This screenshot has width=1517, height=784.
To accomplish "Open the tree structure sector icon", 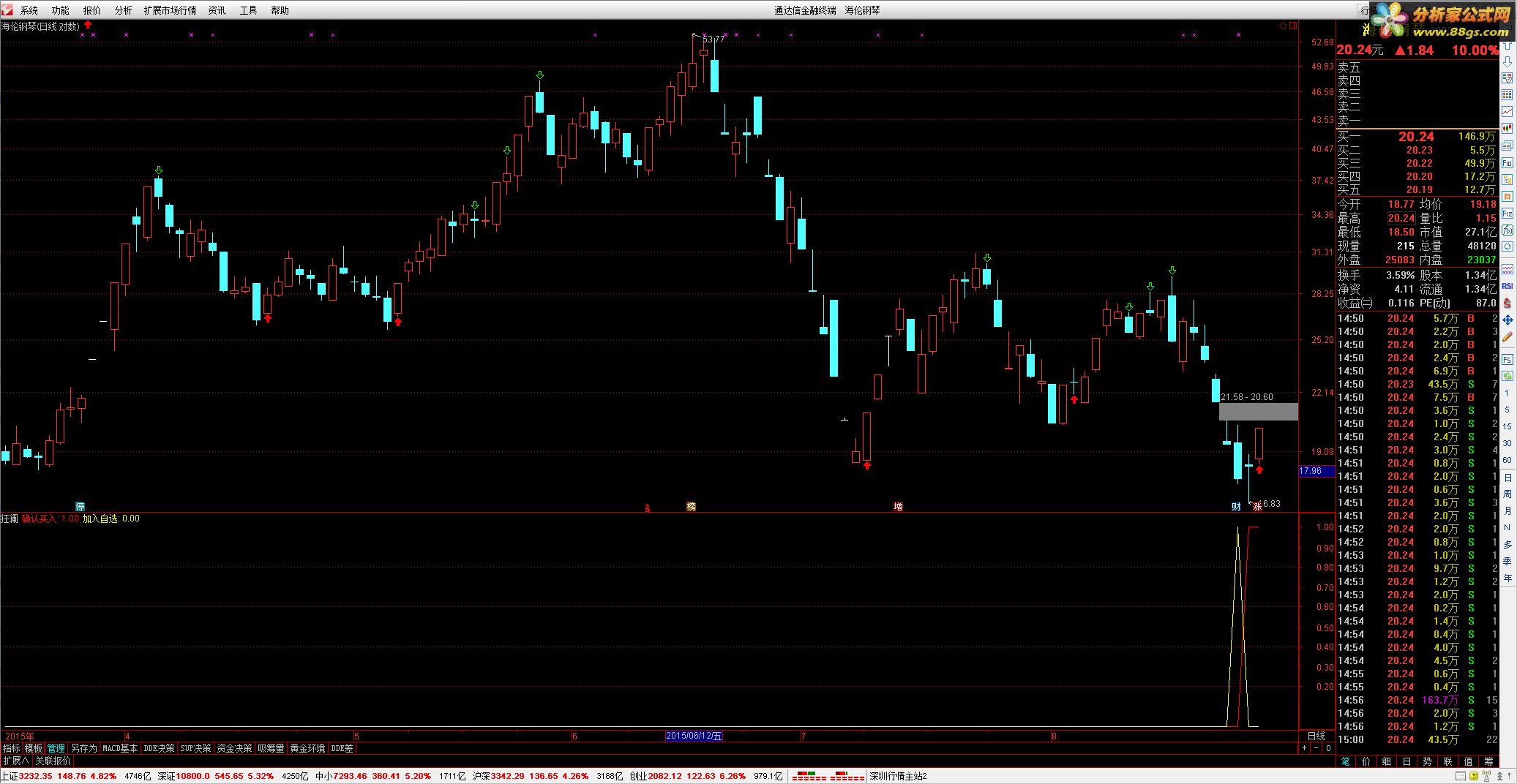I will point(1507,179).
